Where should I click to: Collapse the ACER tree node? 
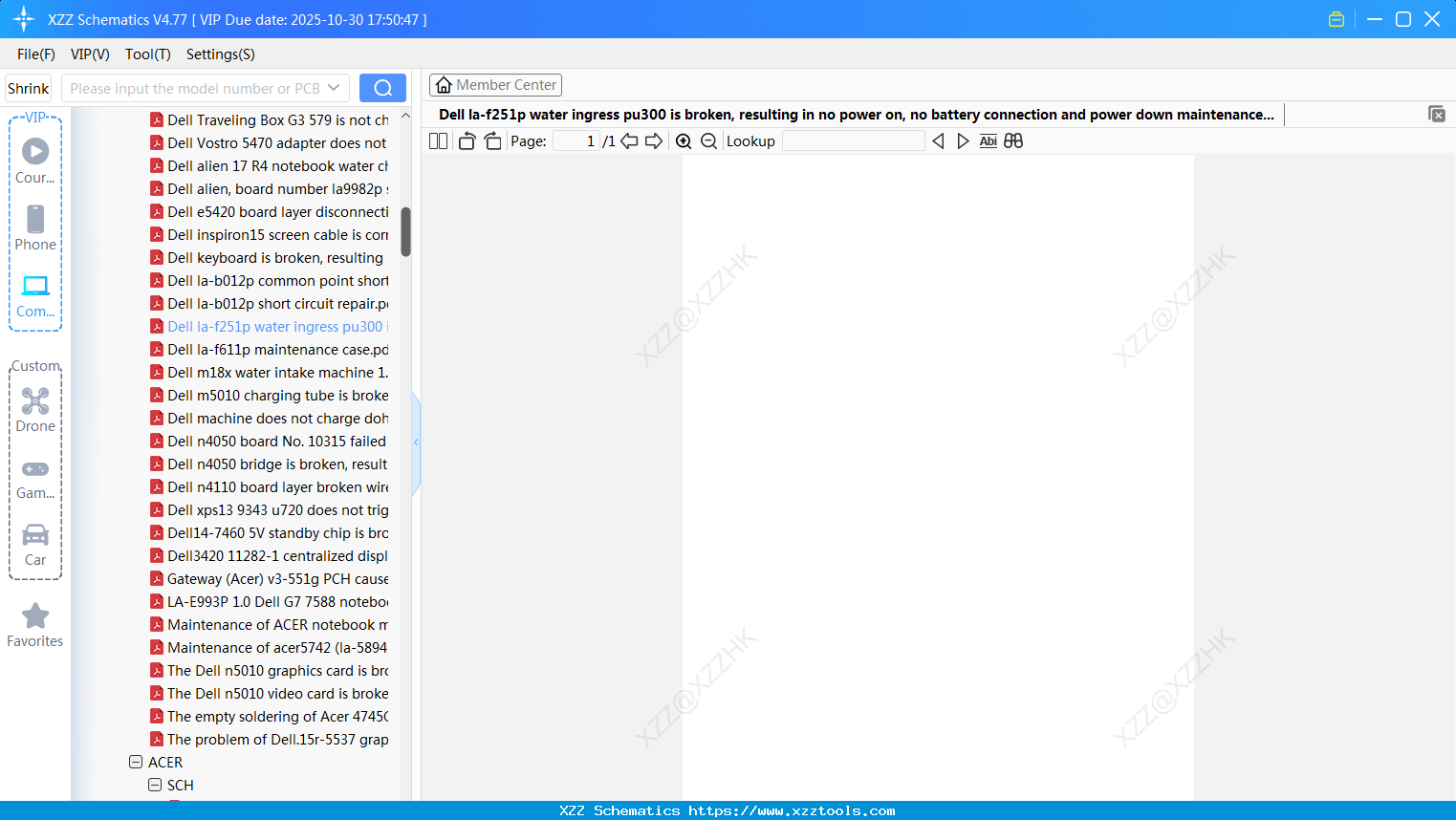pos(136,763)
